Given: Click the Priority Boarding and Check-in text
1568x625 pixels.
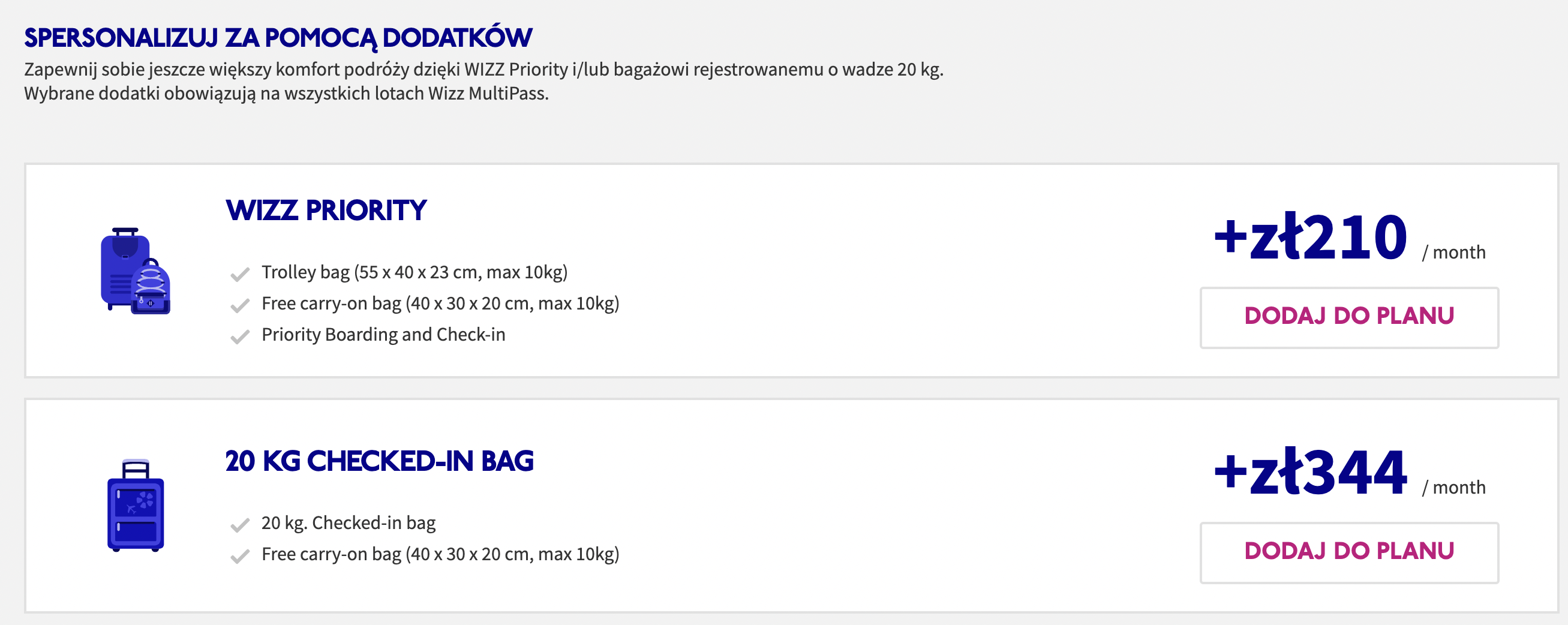Looking at the screenshot, I should tap(383, 334).
